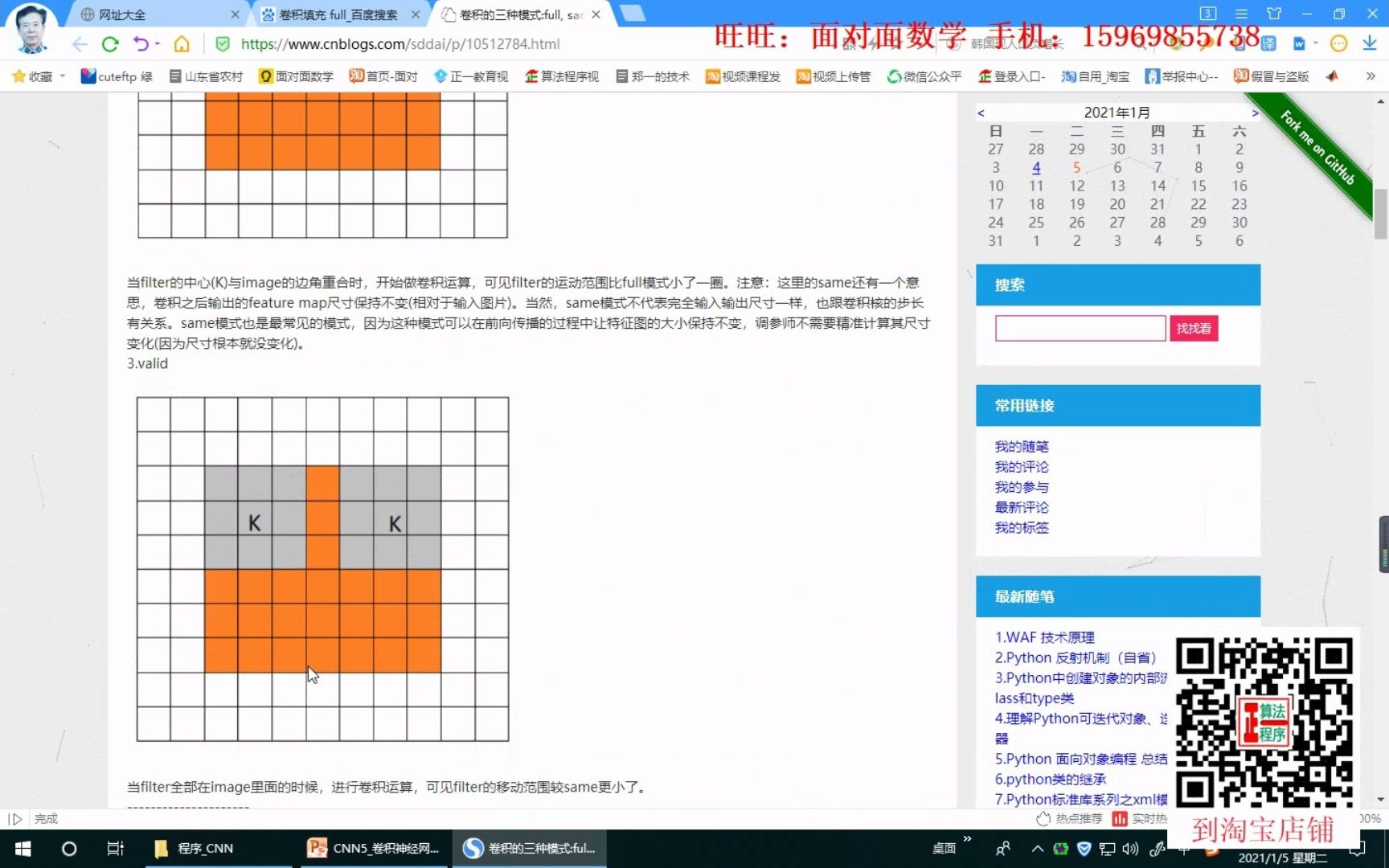Open the 面对面数学 bookmark
The image size is (1389, 868).
[x=296, y=76]
